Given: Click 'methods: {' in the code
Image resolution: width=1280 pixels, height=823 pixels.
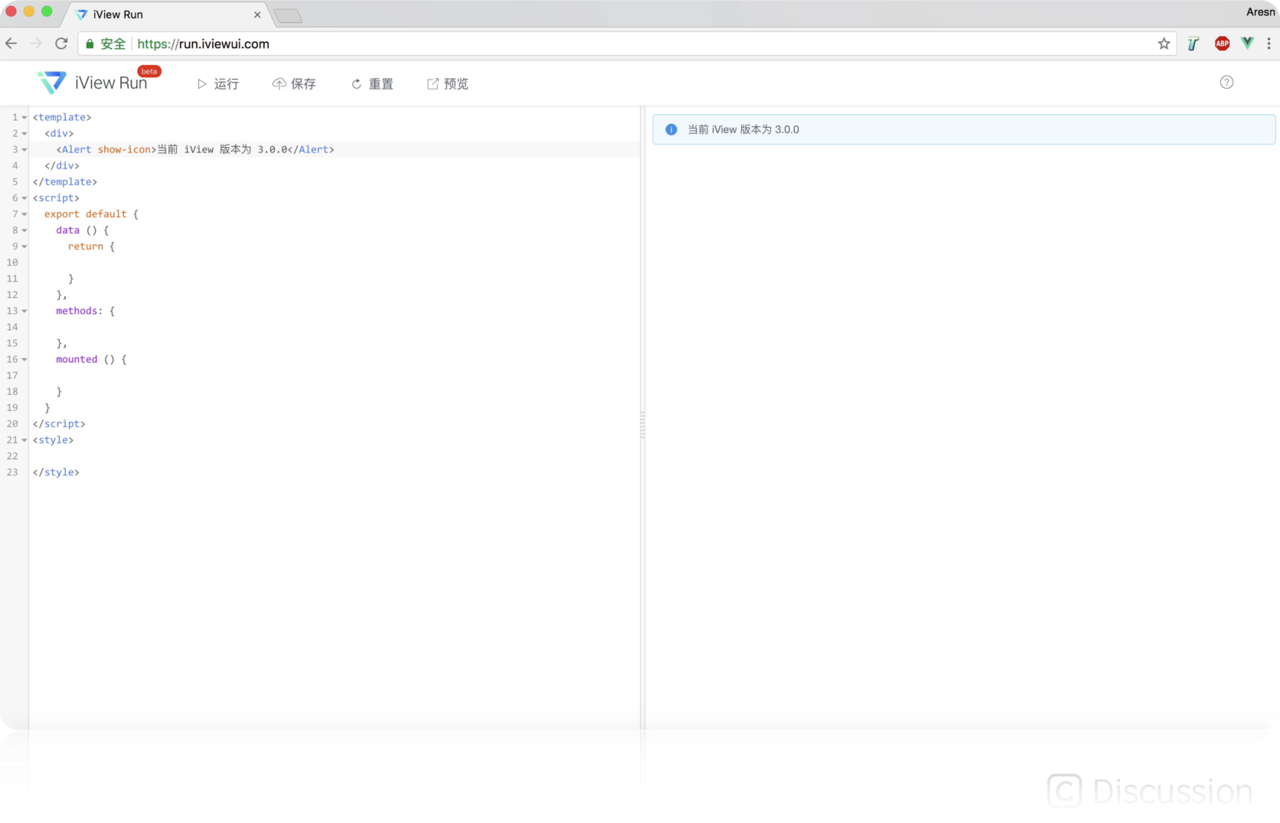Looking at the screenshot, I should [85, 311].
